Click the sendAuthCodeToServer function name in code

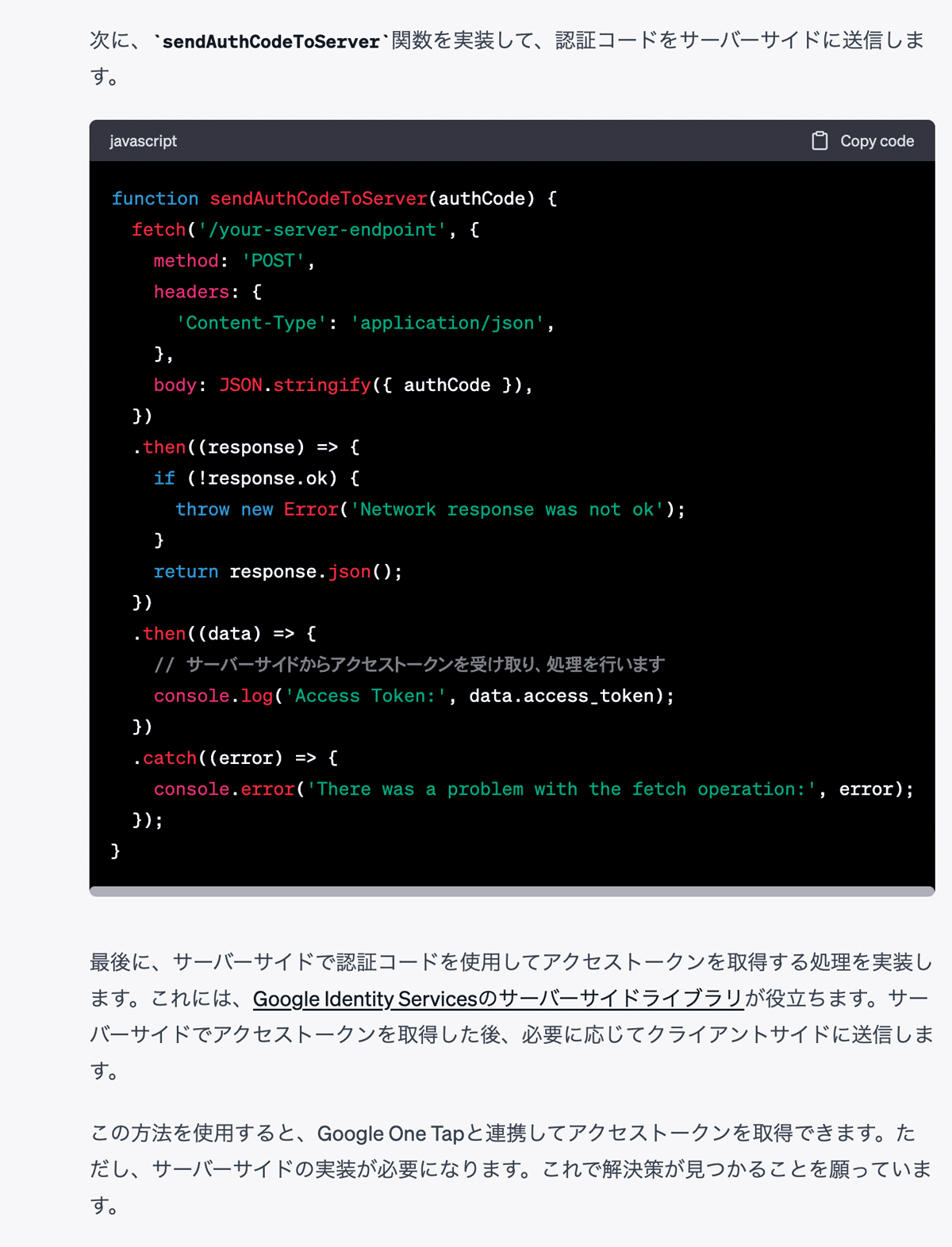point(318,198)
